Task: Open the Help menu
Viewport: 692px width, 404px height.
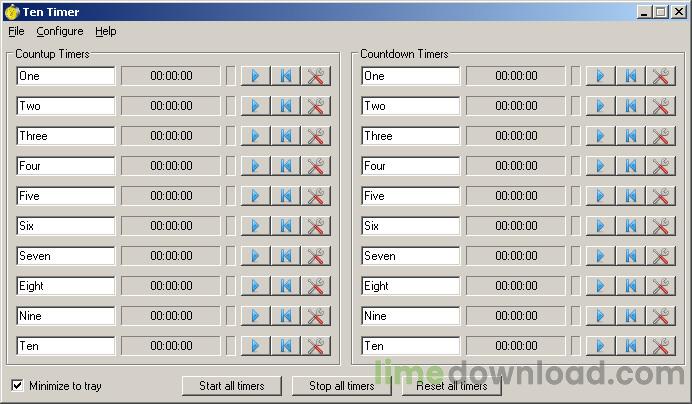Action: pos(106,31)
